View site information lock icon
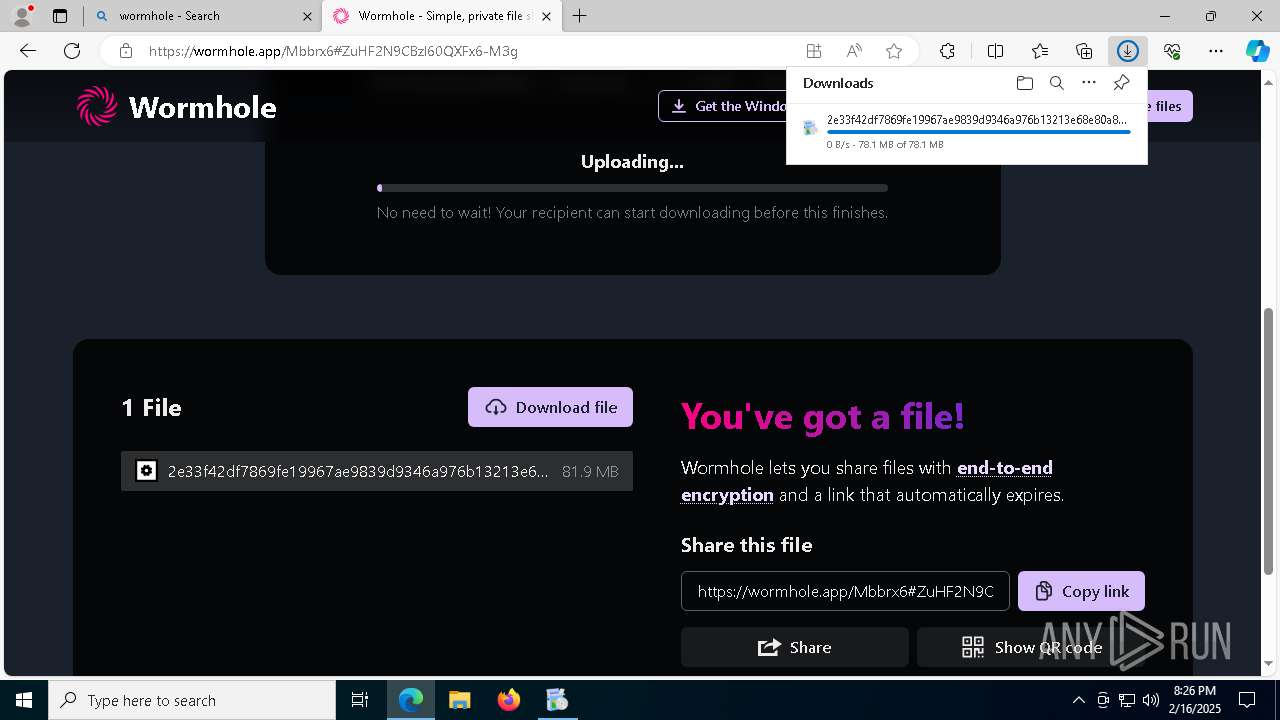 125,51
